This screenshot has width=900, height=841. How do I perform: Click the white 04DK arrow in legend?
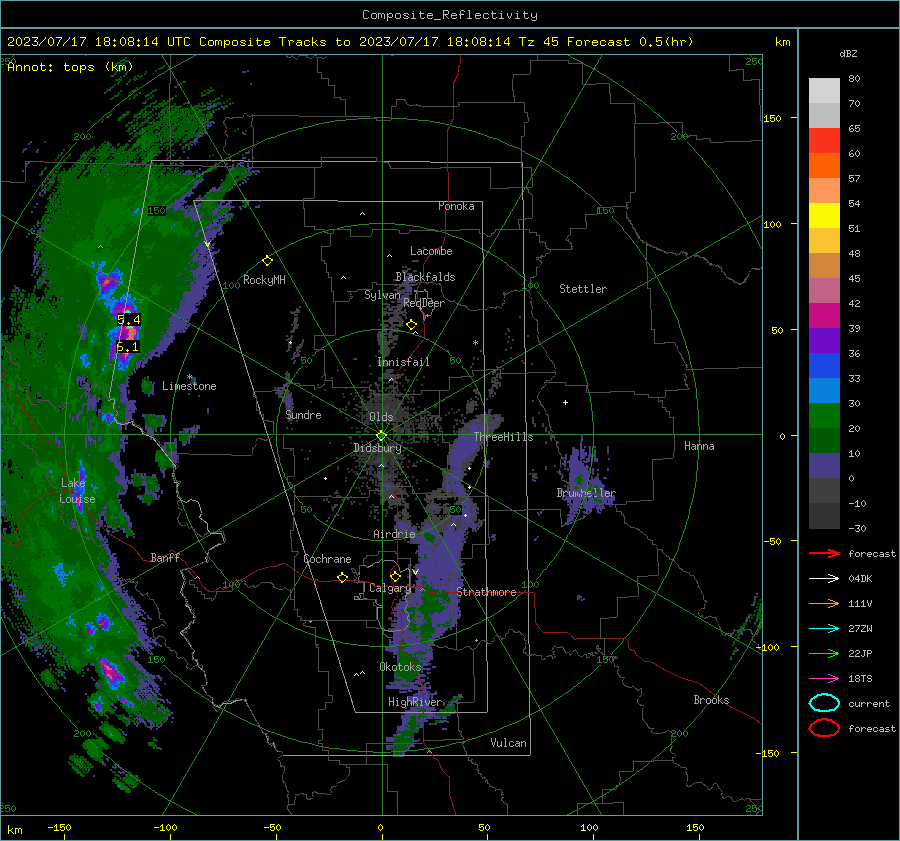click(824, 579)
